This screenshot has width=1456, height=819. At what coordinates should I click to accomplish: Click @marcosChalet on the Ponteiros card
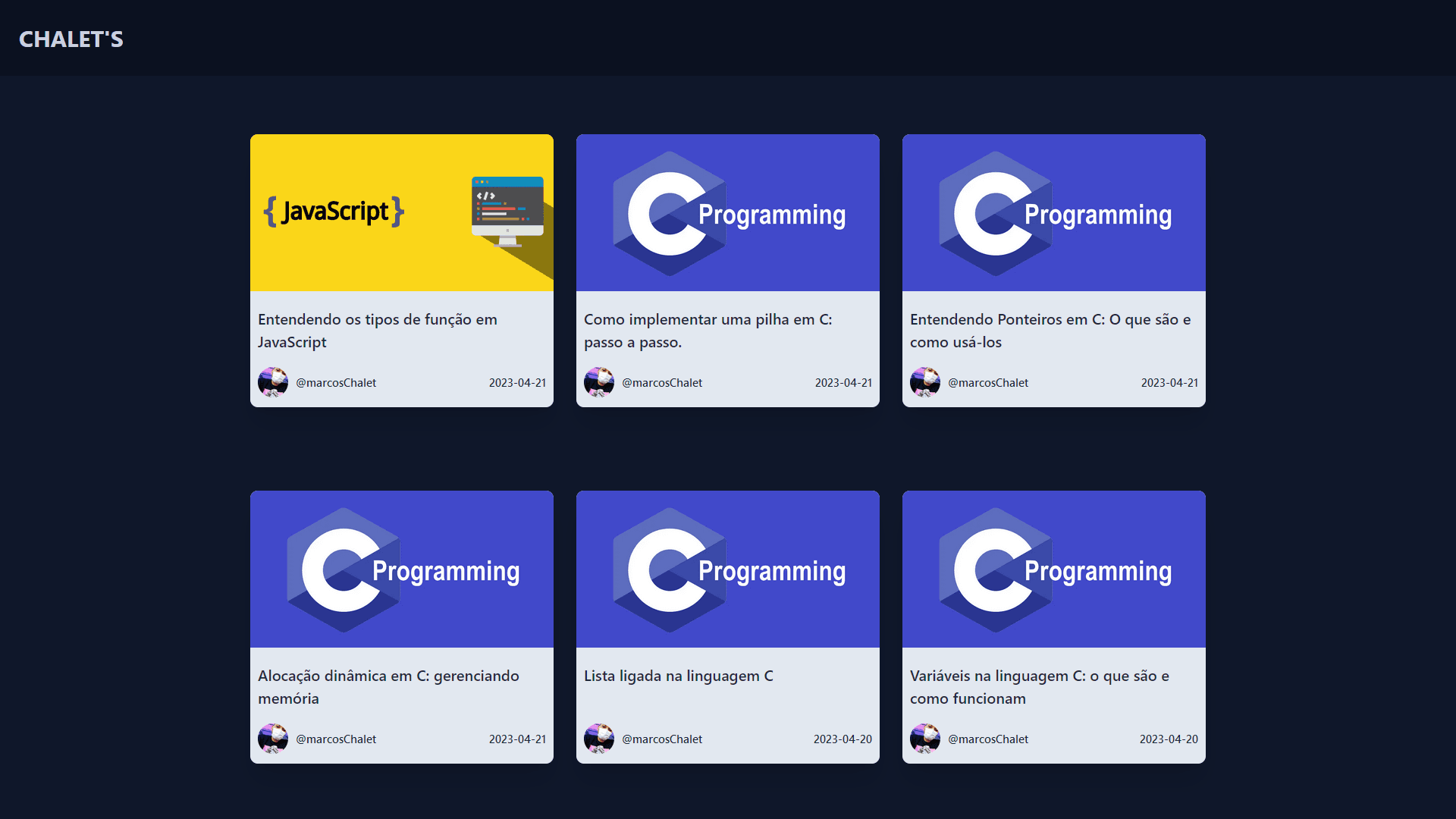tap(988, 383)
